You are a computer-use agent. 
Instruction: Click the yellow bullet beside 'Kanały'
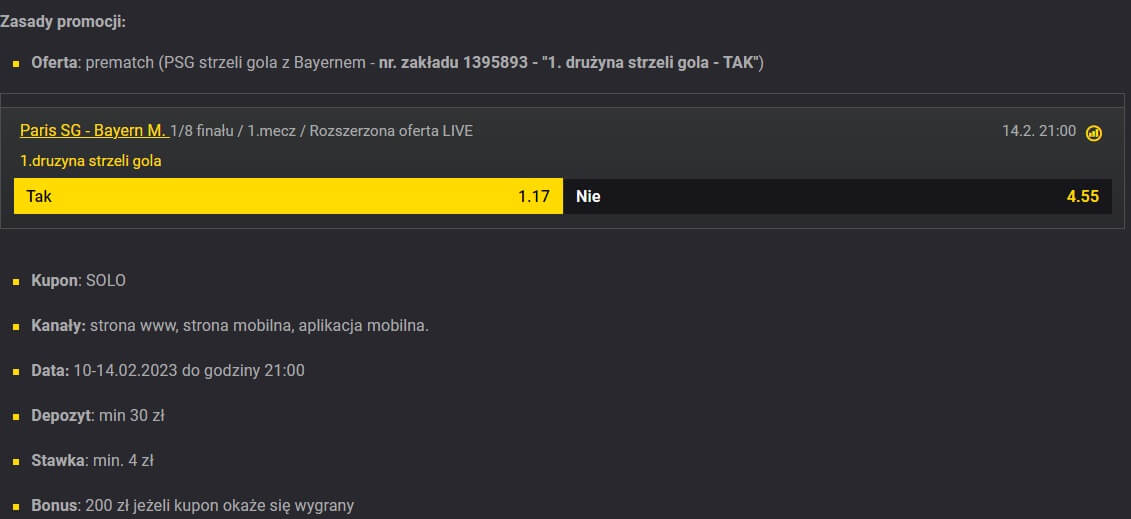tap(16, 327)
